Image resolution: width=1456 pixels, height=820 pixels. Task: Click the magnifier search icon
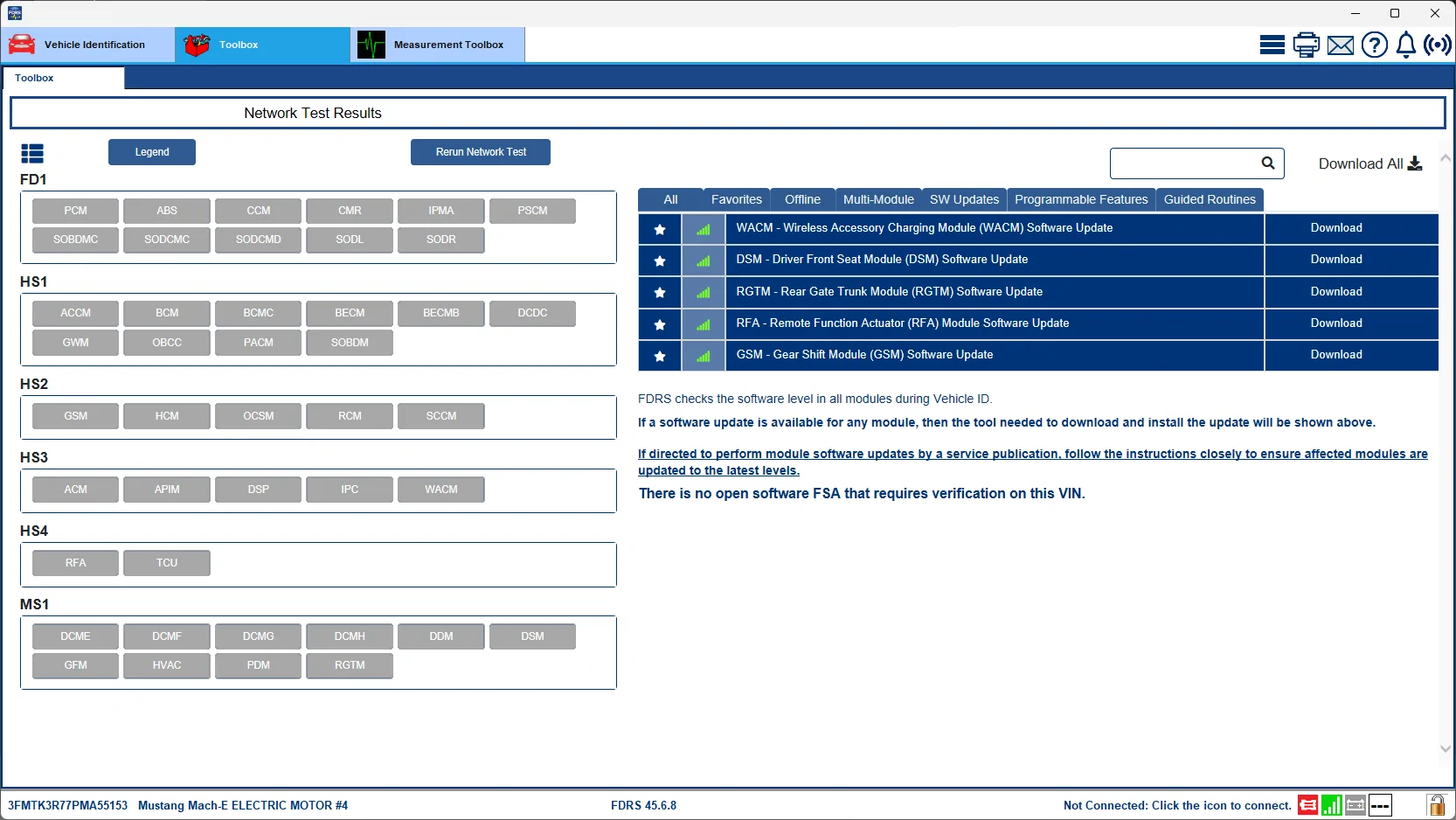coord(1268,163)
